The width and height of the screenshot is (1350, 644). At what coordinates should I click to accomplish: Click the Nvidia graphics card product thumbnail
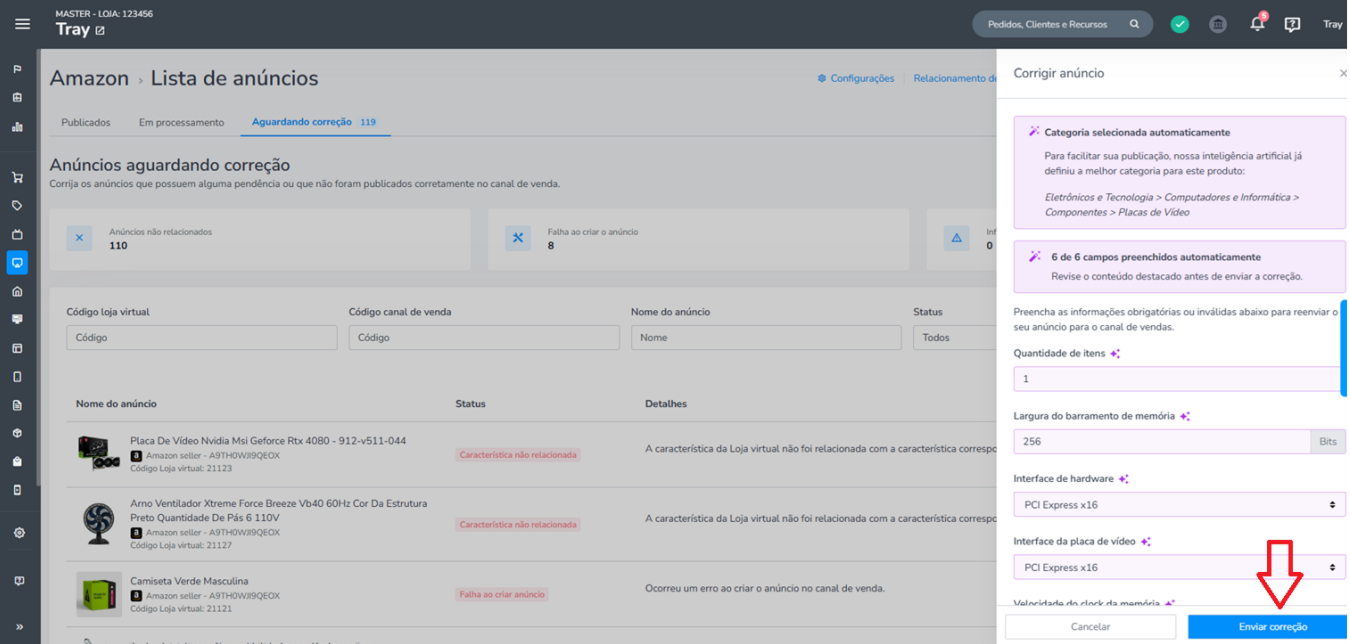click(99, 453)
